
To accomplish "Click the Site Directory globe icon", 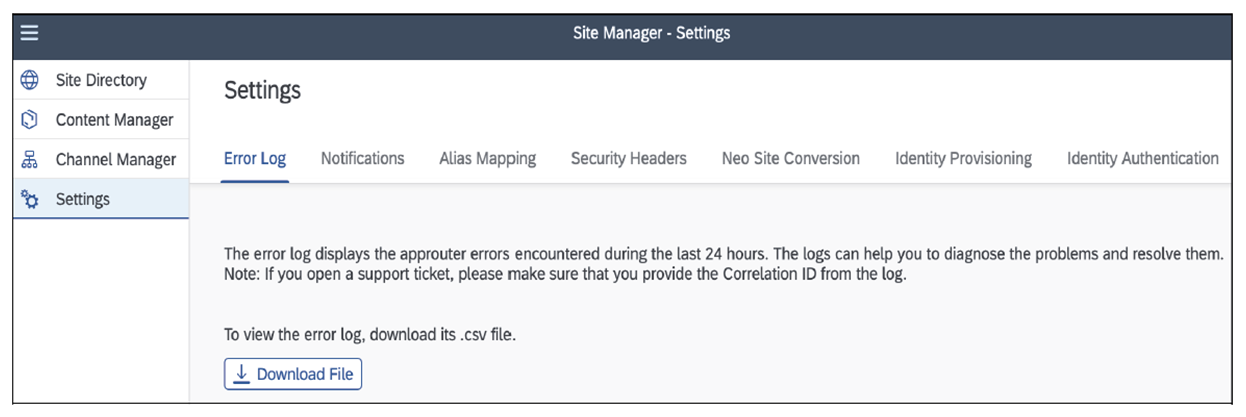I will click(30, 80).
